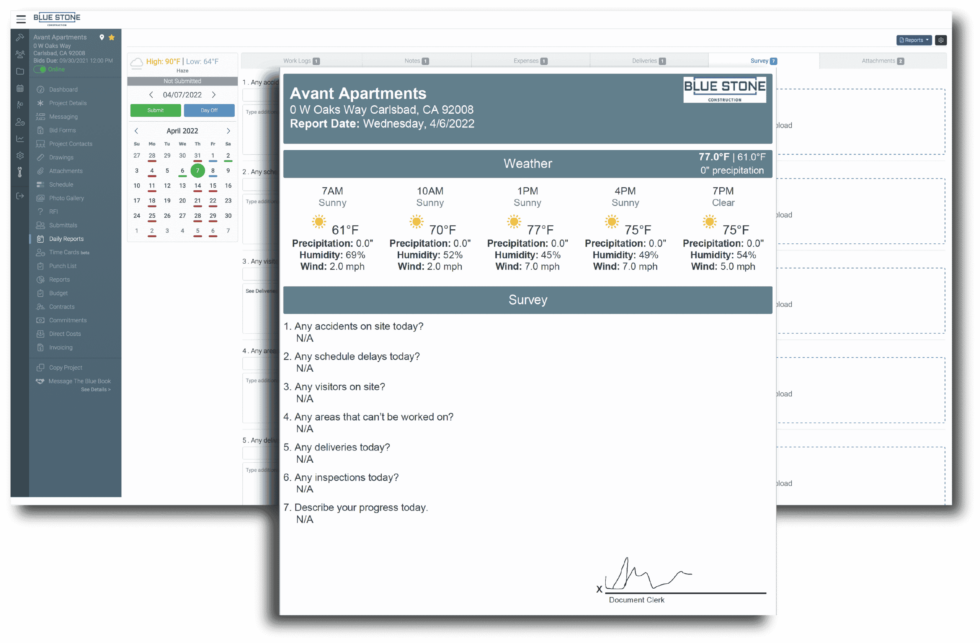Screen dimensions: 980x643
Task: Toggle the star favorite on Avant Apartments
Action: click(x=111, y=37)
